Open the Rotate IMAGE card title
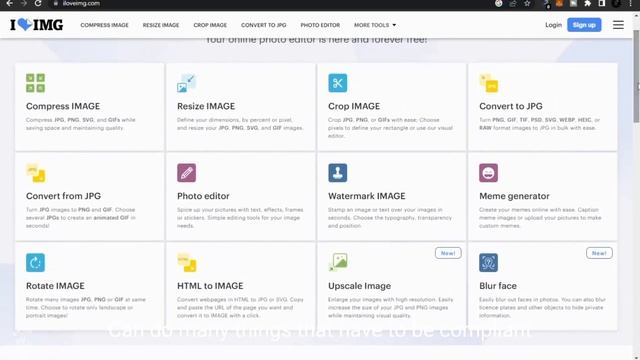Image resolution: width=640 pixels, height=360 pixels. [x=55, y=286]
